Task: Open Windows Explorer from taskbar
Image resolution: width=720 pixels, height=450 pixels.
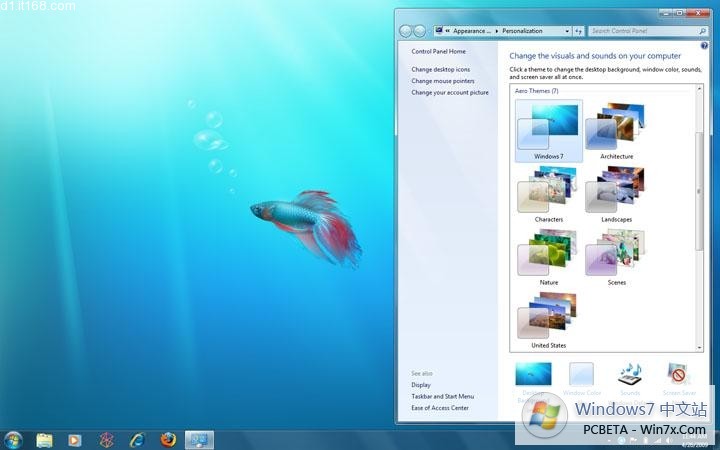Action: coord(45,440)
